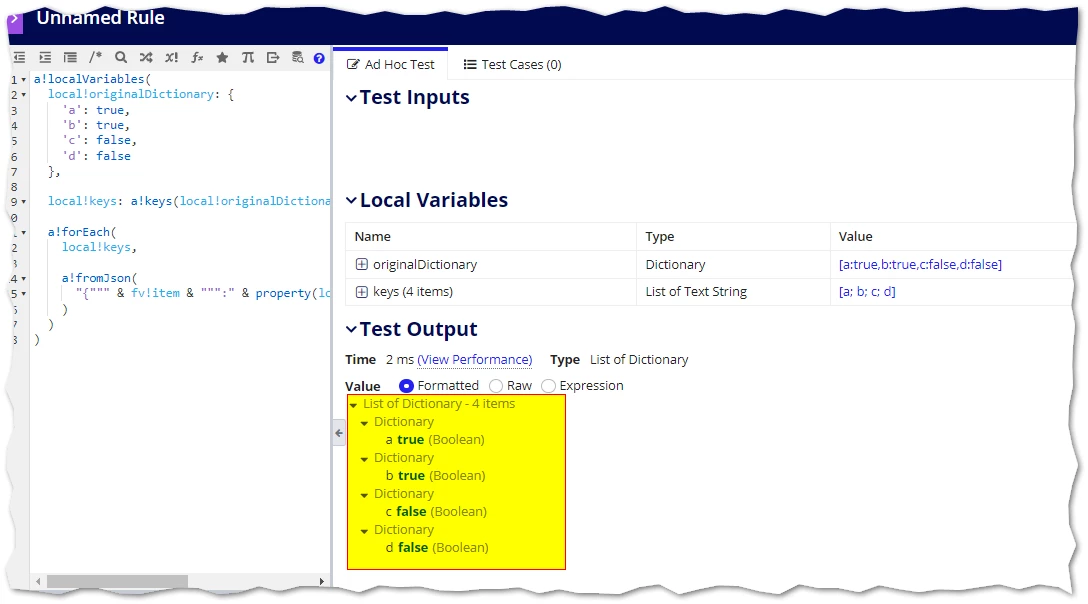
Task: Toggle comment with the /* icon
Action: (95, 57)
